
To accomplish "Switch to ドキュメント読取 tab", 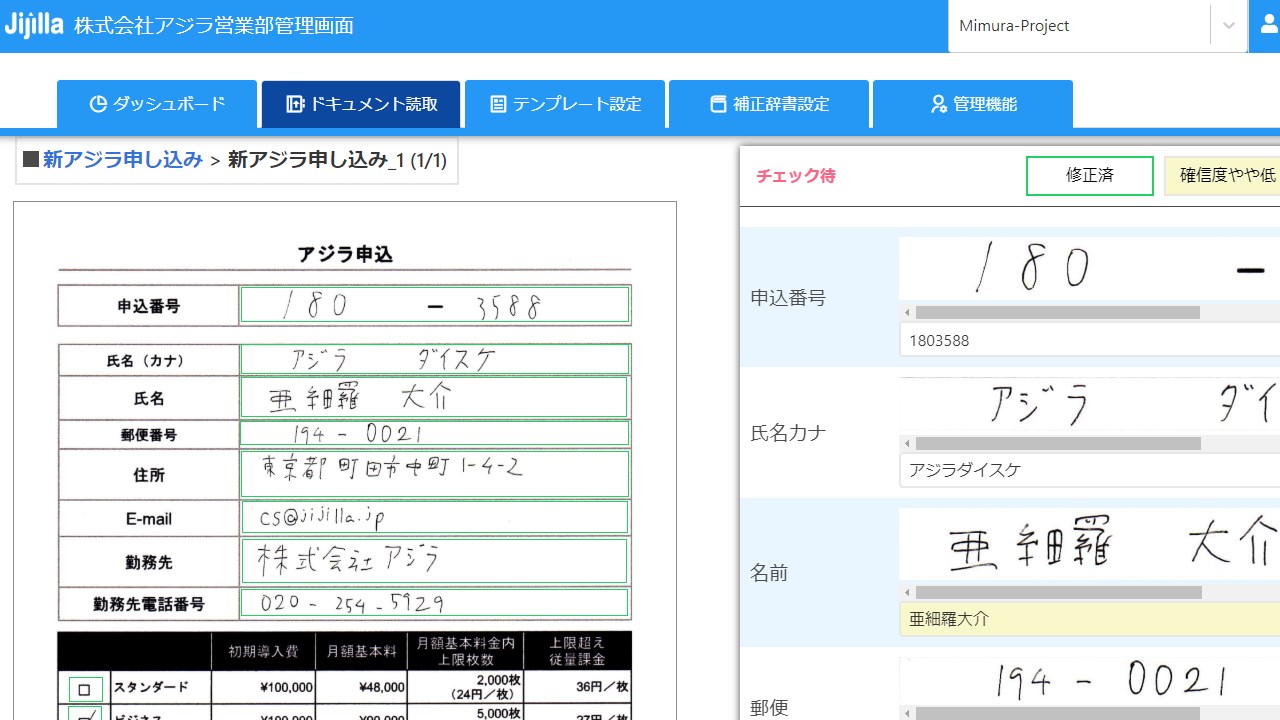I will point(361,104).
